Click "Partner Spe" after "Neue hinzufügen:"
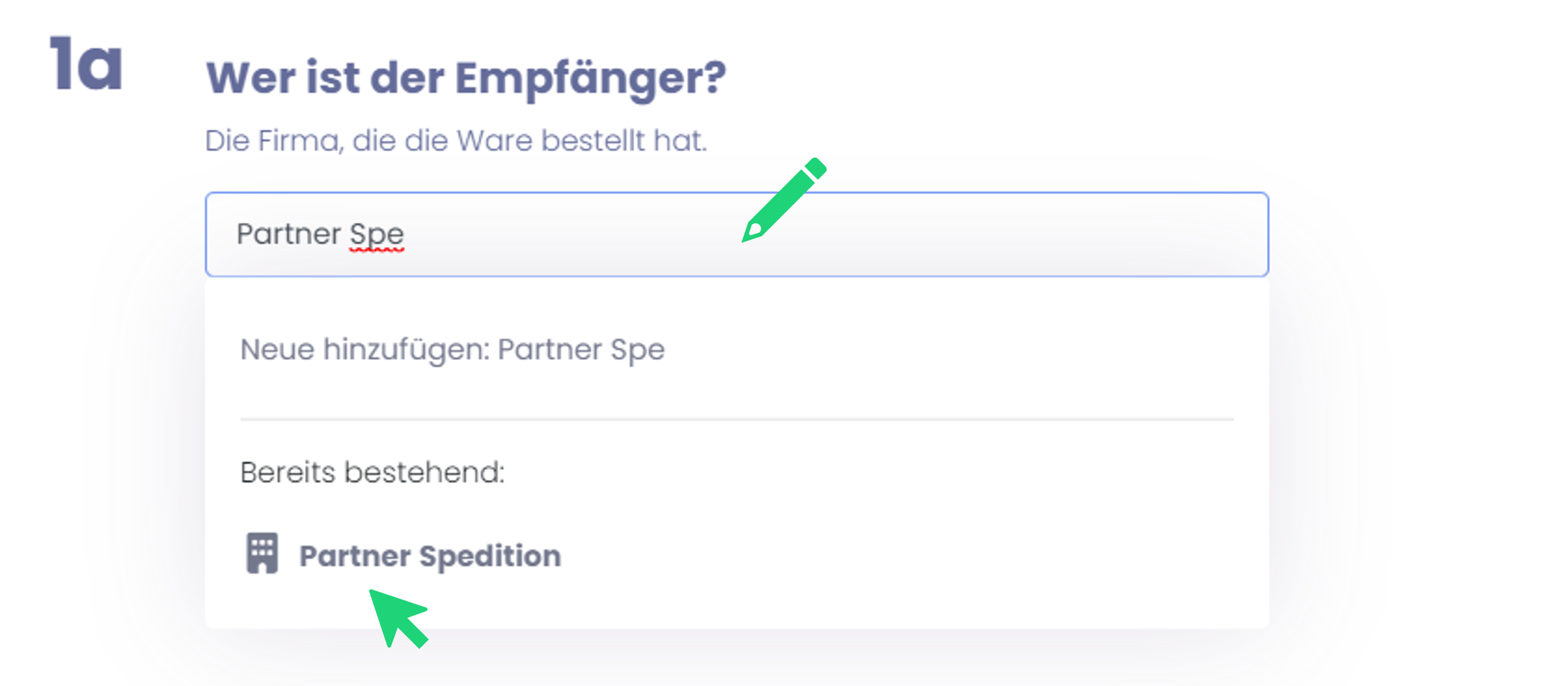This screenshot has width=1568, height=686. [581, 349]
